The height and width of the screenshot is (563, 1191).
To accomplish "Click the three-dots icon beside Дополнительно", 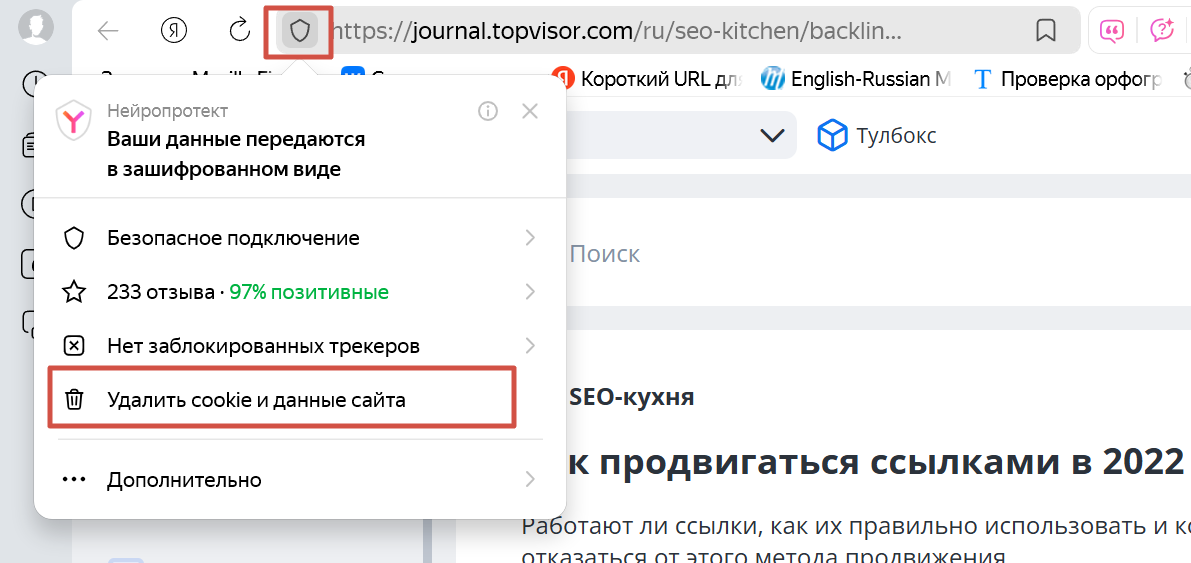I will [73, 480].
